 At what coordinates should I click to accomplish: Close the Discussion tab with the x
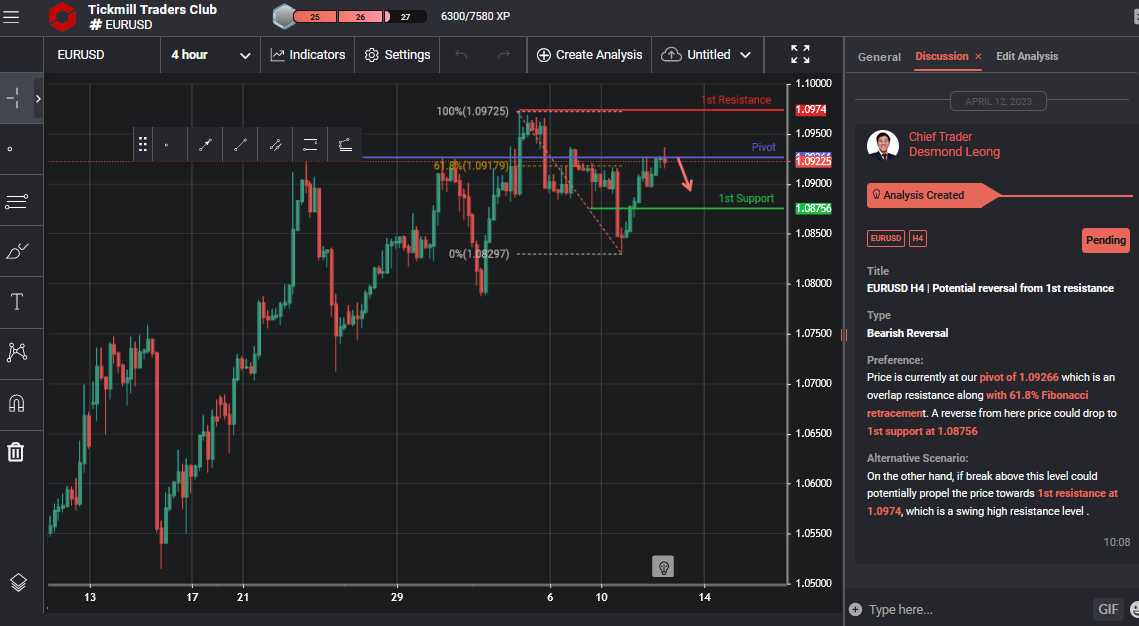coord(978,57)
